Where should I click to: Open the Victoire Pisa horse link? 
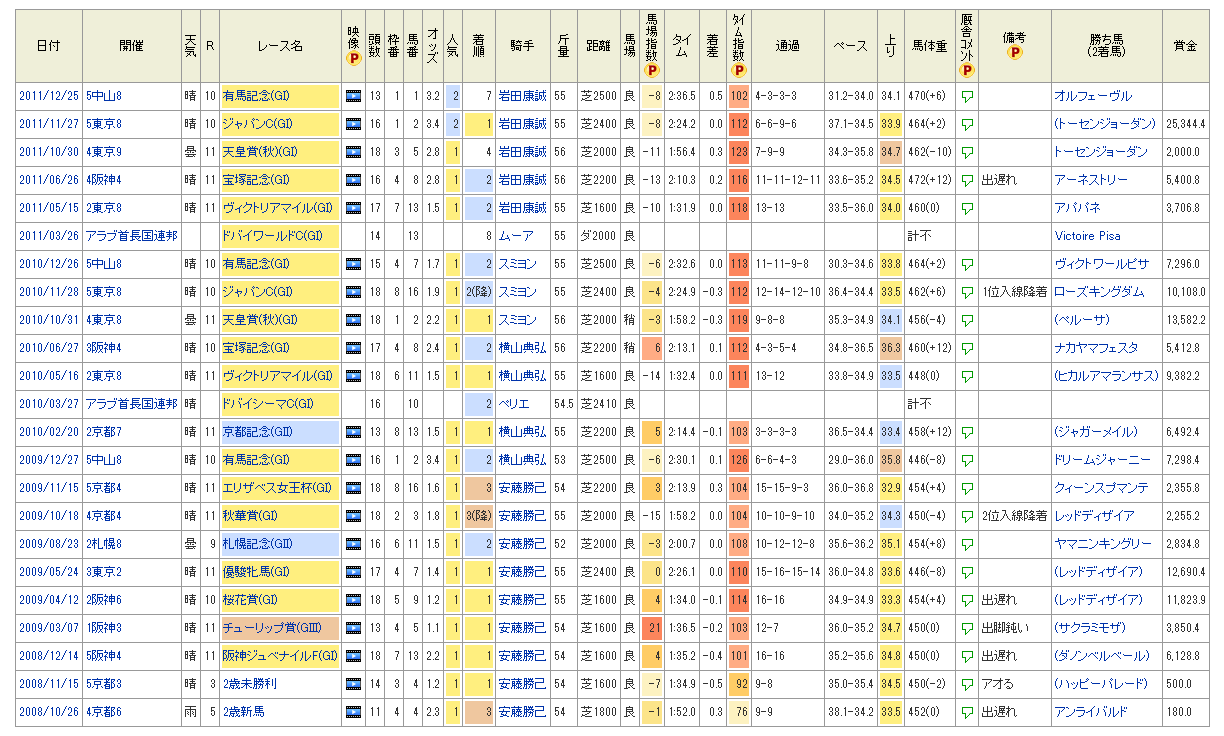click(x=1088, y=236)
